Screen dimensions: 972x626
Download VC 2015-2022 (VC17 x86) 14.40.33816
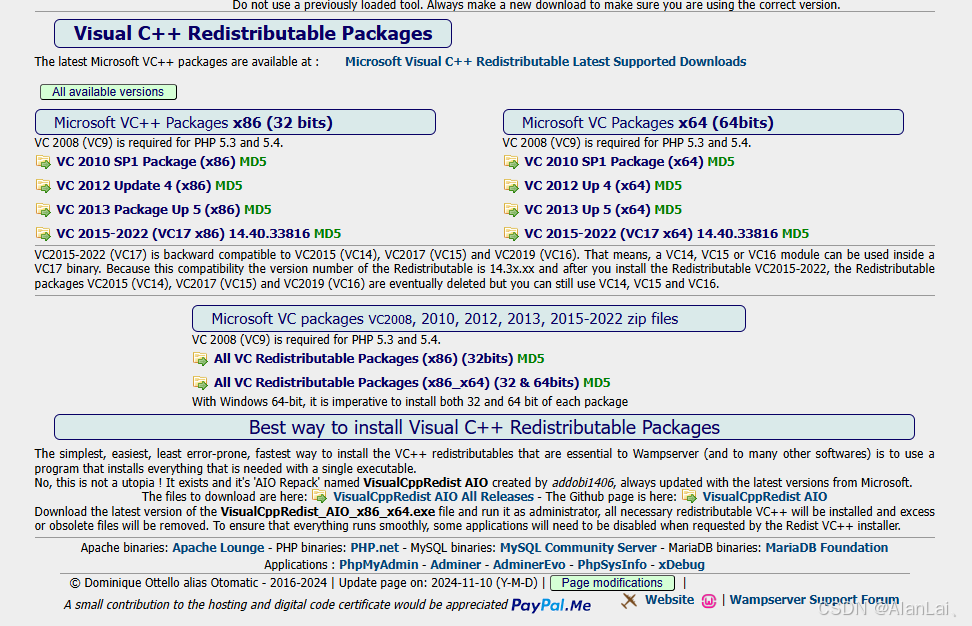point(183,234)
